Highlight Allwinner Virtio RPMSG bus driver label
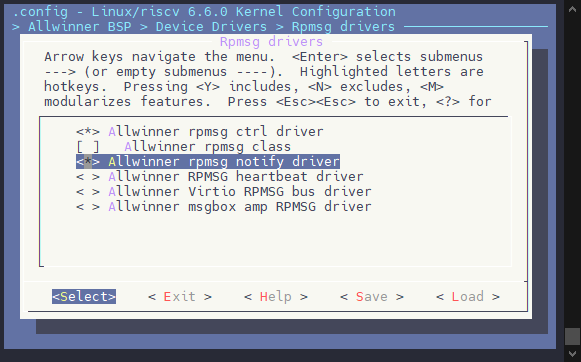This screenshot has height=362, width=581. click(240, 192)
